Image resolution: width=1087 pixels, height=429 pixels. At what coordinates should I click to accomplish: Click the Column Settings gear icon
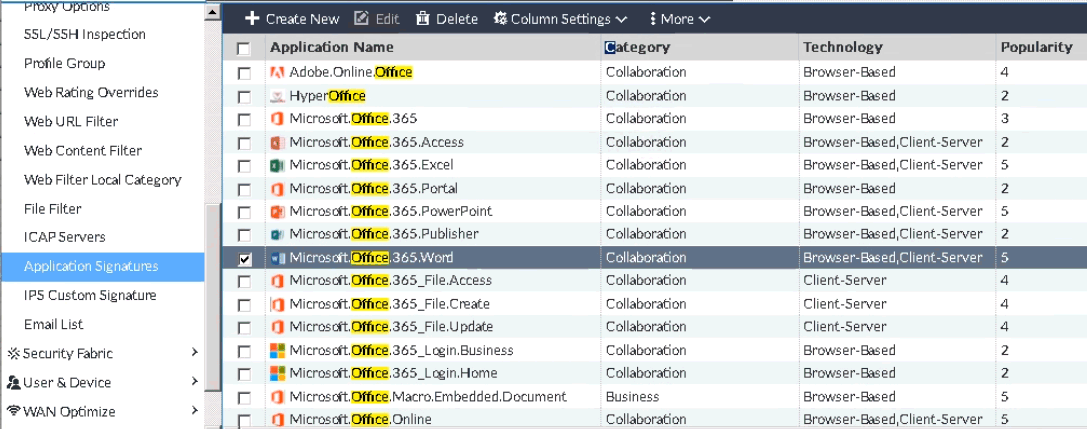(500, 19)
